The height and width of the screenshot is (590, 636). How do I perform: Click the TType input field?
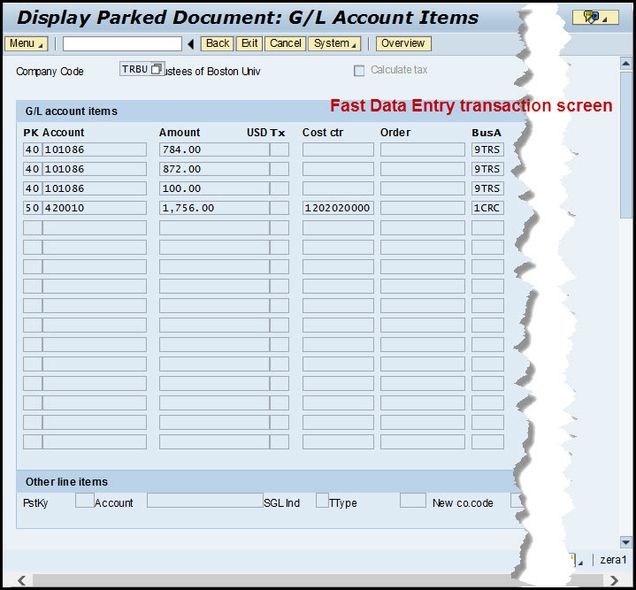click(413, 500)
